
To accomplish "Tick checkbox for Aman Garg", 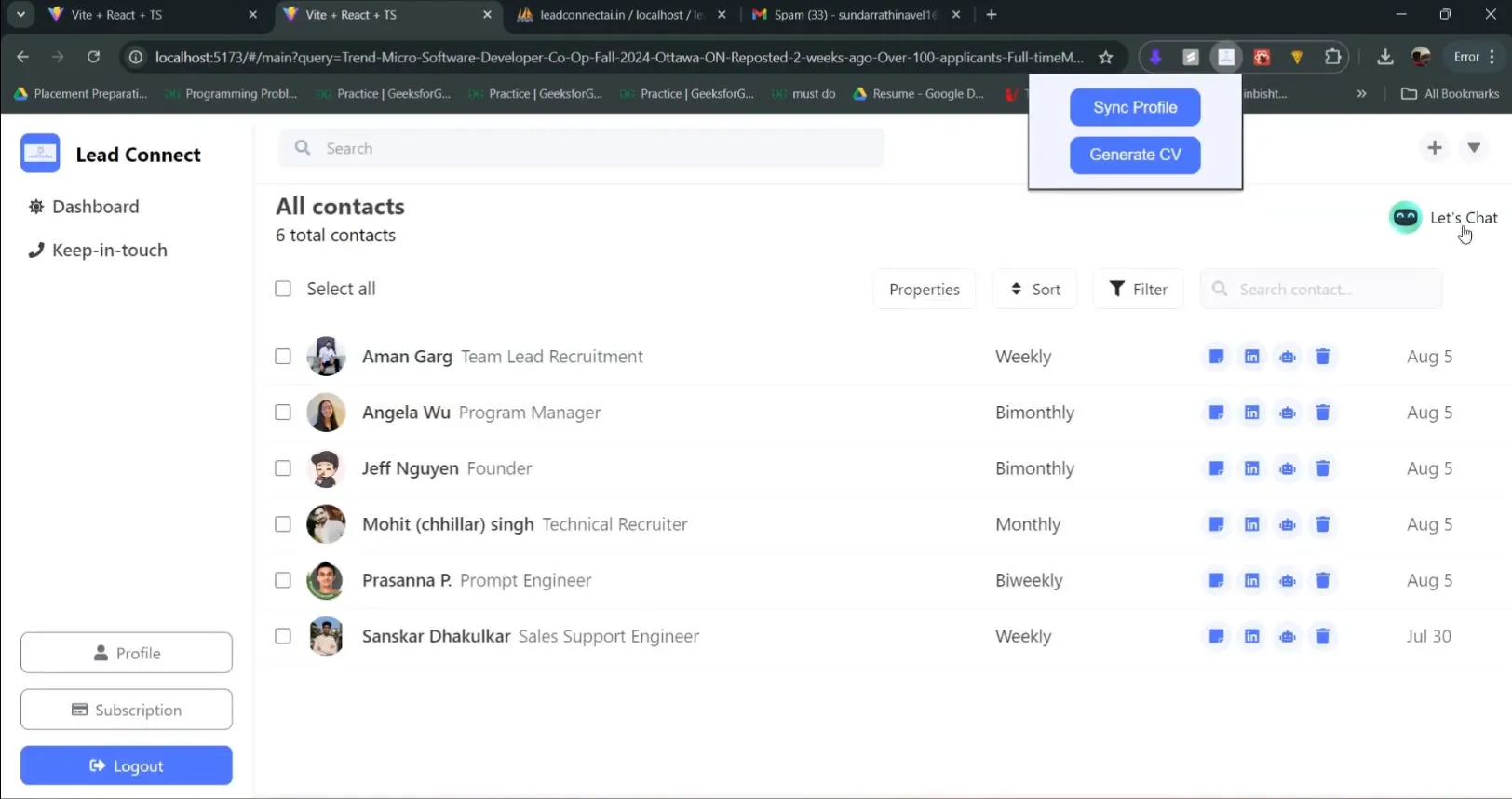I will 283,357.
